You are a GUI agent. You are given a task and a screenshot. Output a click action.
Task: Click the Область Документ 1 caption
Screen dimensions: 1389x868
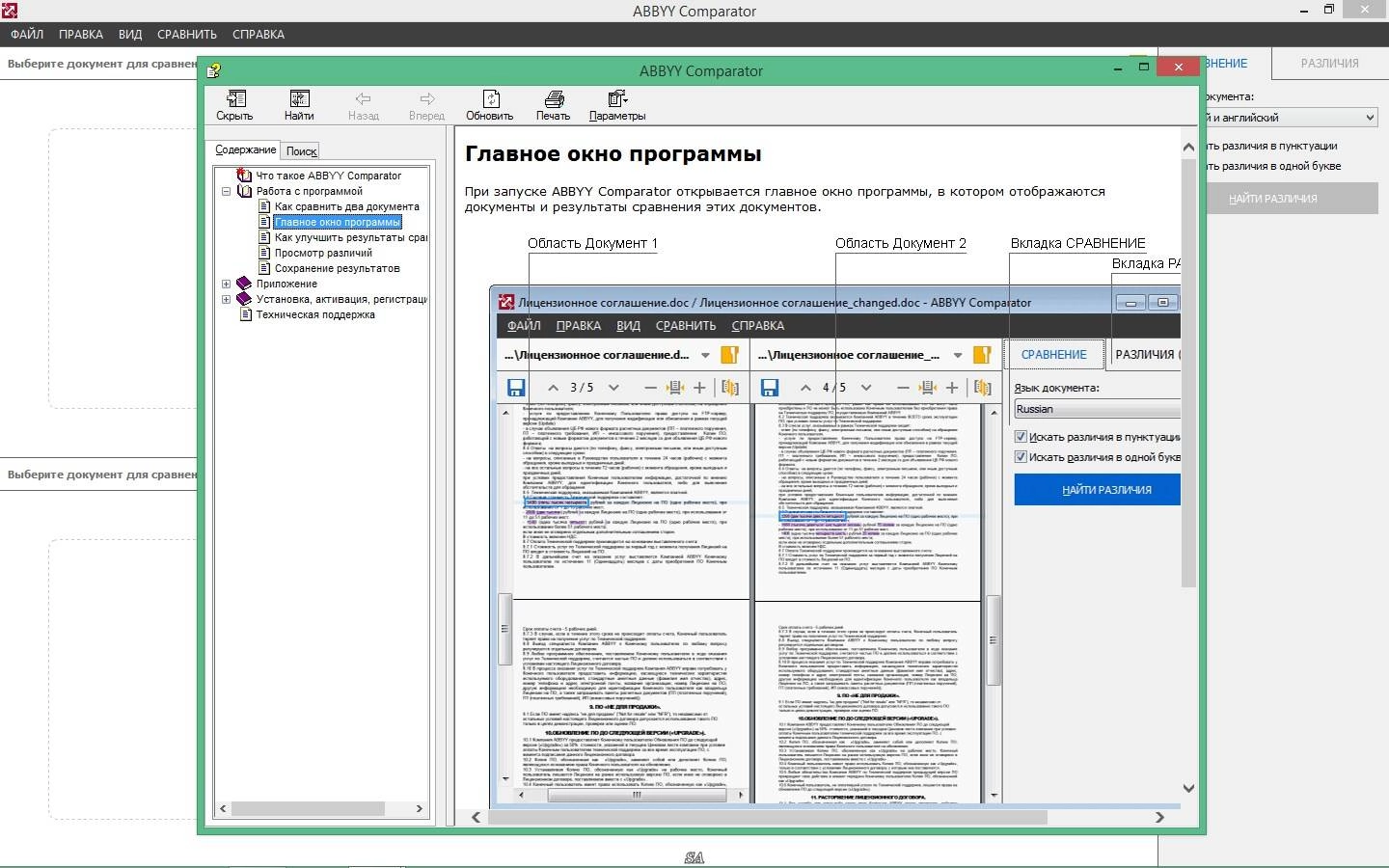click(x=592, y=243)
